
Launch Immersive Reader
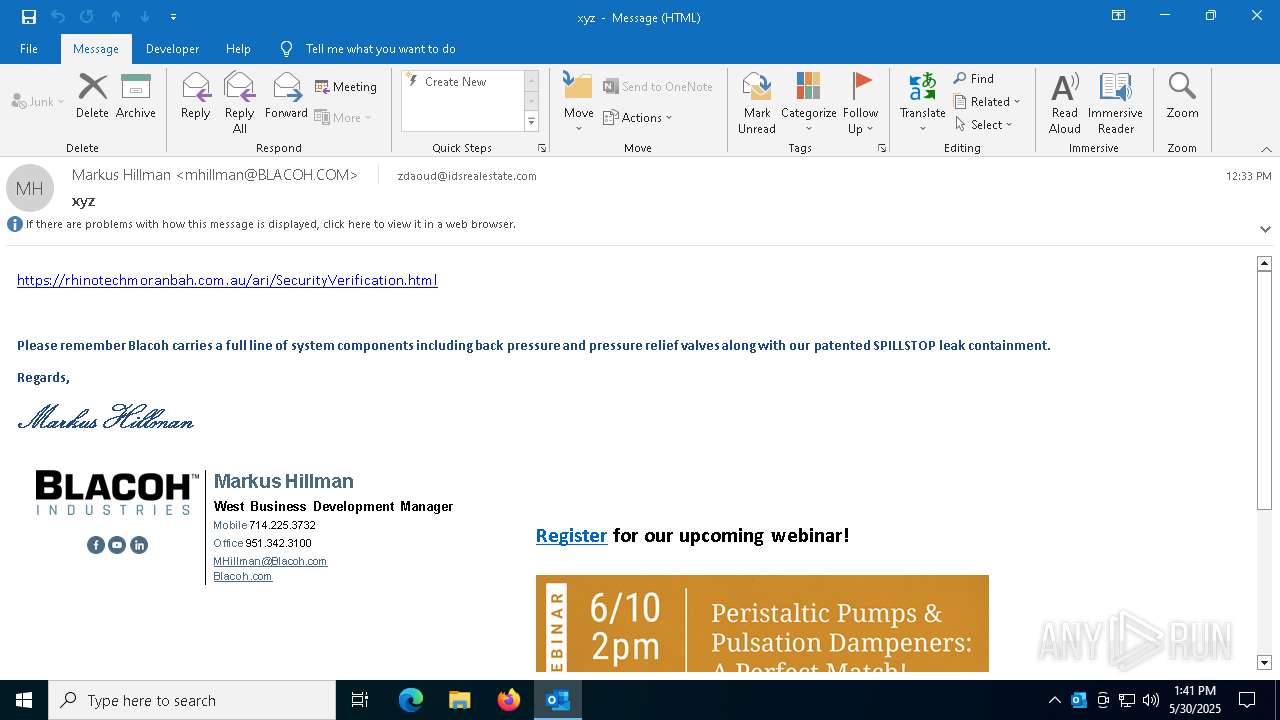[x=1115, y=102]
